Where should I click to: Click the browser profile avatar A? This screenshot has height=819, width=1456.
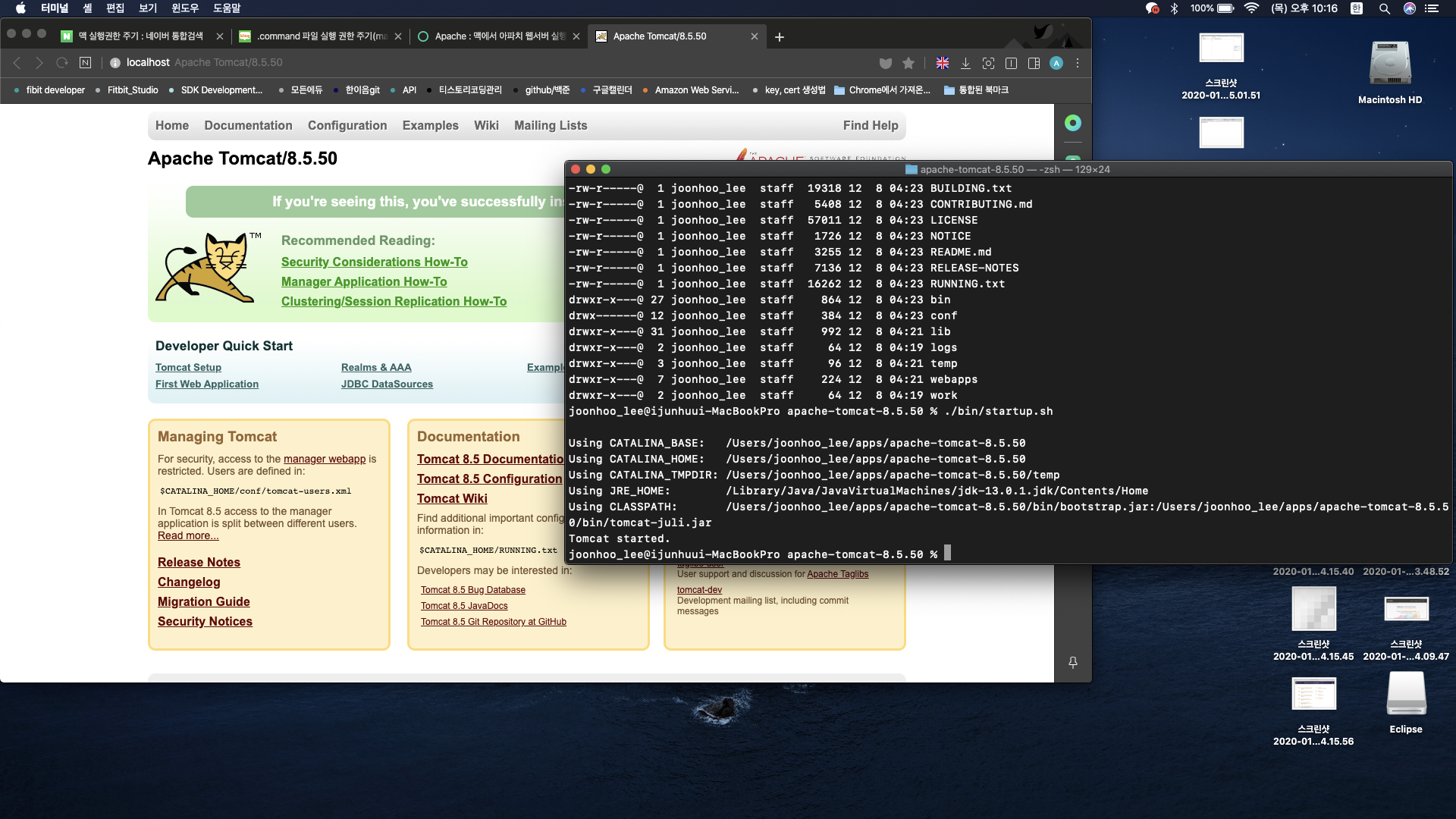tap(1056, 63)
